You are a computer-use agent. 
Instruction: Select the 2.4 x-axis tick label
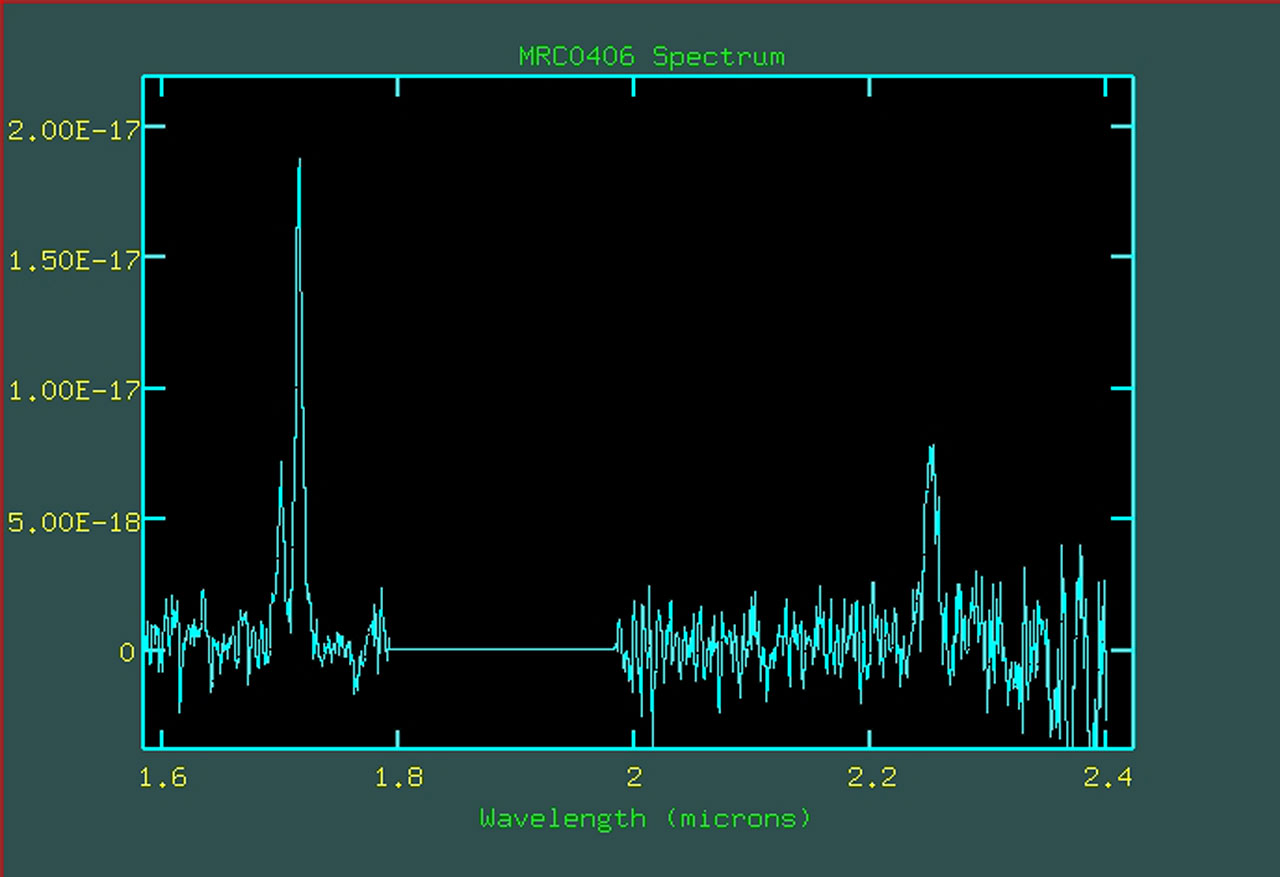1106,777
